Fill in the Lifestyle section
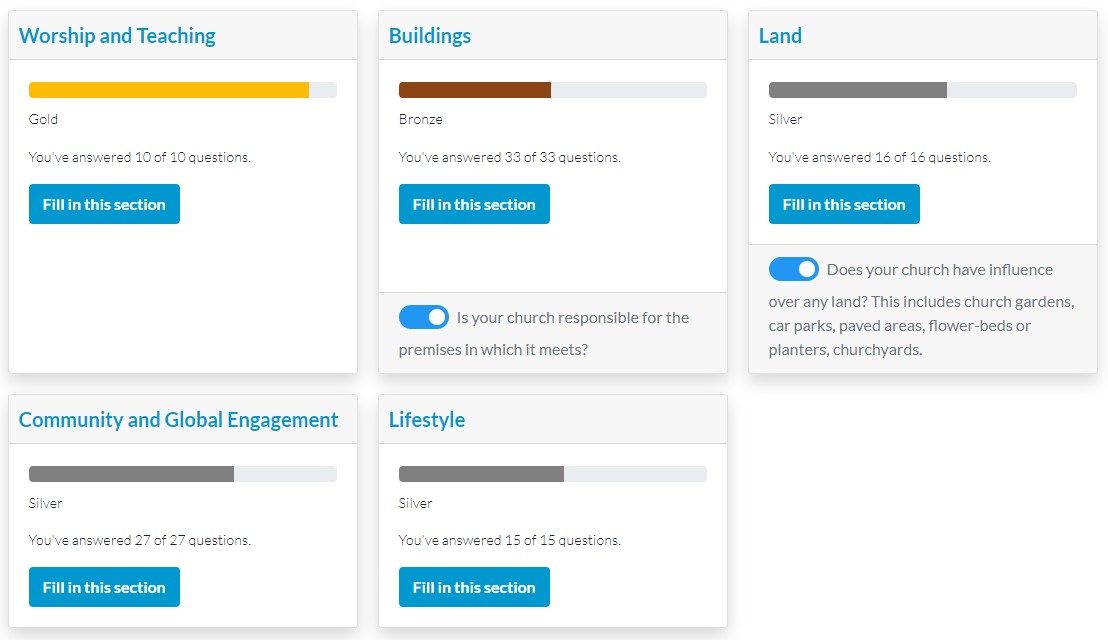Image resolution: width=1108 pixels, height=640 pixels. [474, 587]
